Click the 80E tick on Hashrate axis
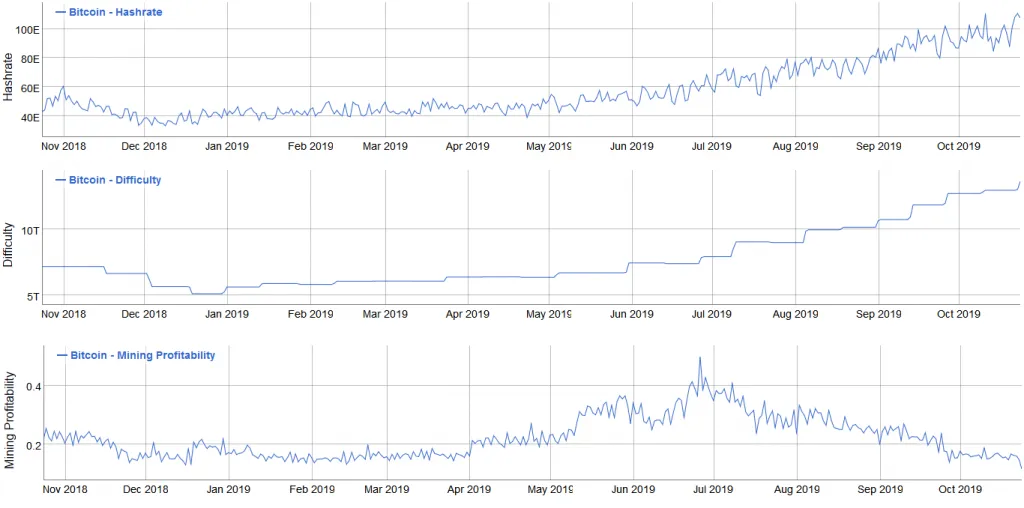The width and height of the screenshot is (1024, 508). (31, 59)
